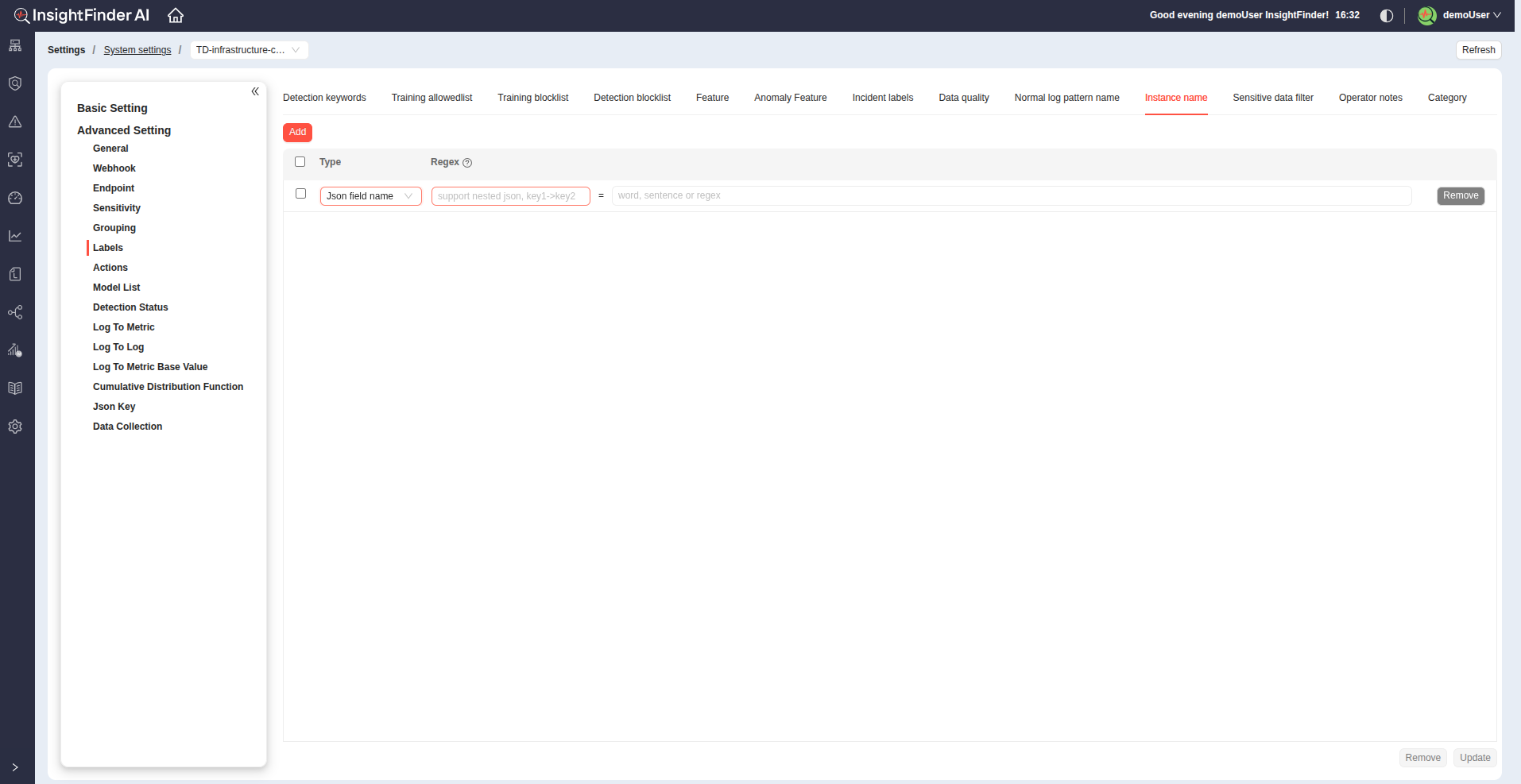Click the Refresh button

click(1478, 50)
